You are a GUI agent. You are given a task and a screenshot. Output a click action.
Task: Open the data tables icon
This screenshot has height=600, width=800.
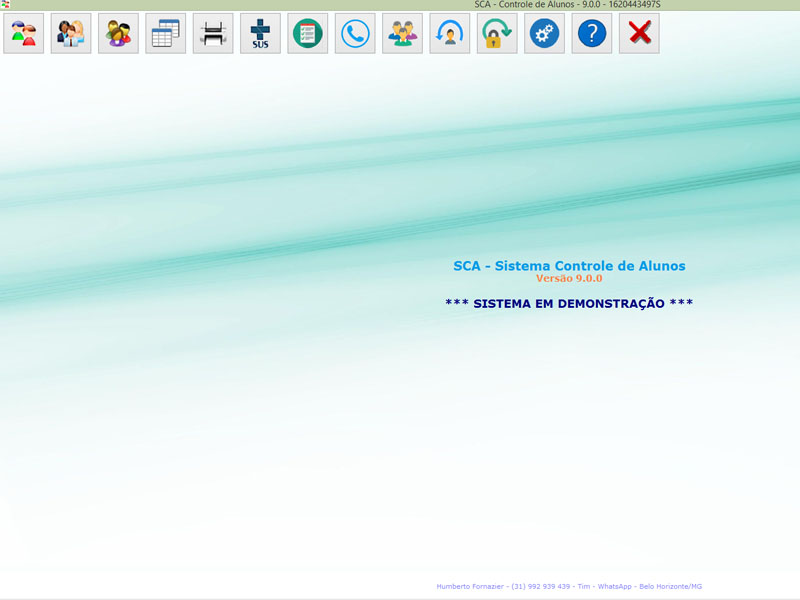166,34
